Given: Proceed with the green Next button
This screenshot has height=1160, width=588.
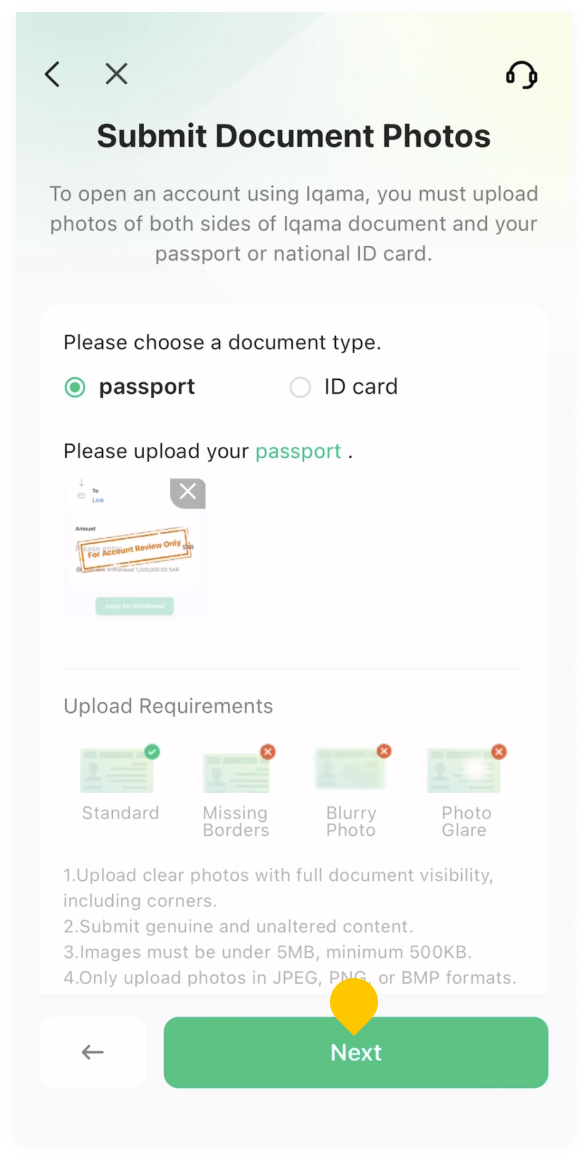Looking at the screenshot, I should click(356, 1052).
